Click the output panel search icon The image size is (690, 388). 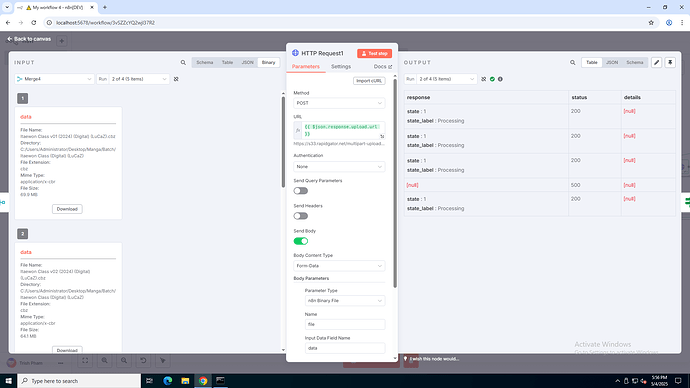coord(573,62)
